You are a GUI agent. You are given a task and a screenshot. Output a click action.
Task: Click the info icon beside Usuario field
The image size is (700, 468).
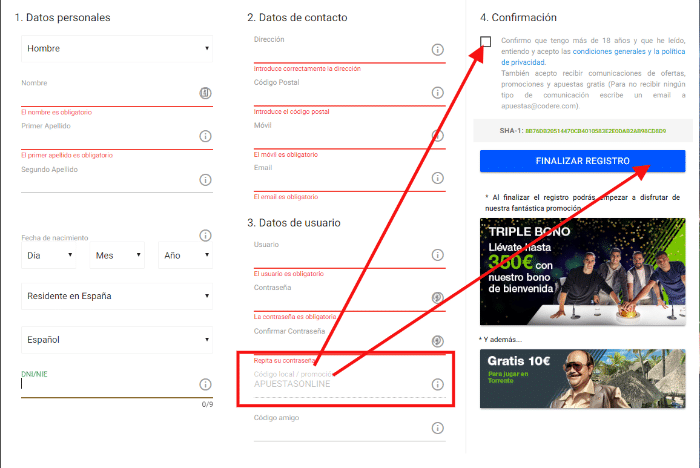point(438,255)
